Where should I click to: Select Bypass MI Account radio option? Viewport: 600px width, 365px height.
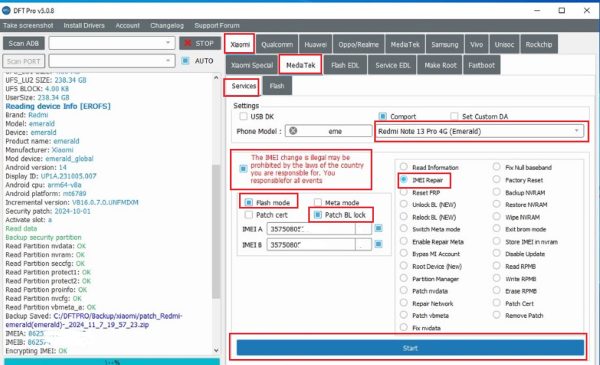[404, 253]
